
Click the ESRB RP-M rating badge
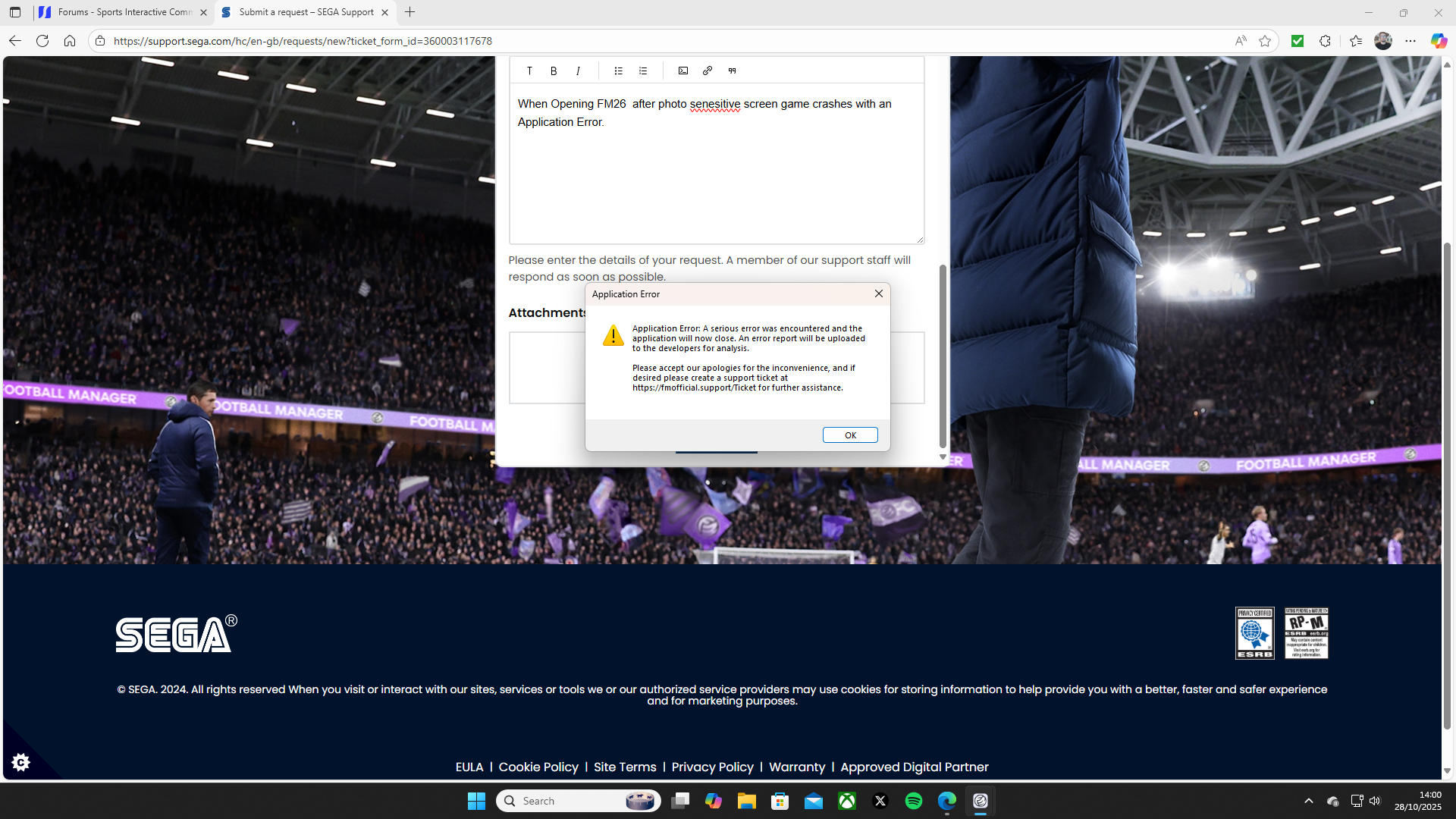click(1307, 633)
